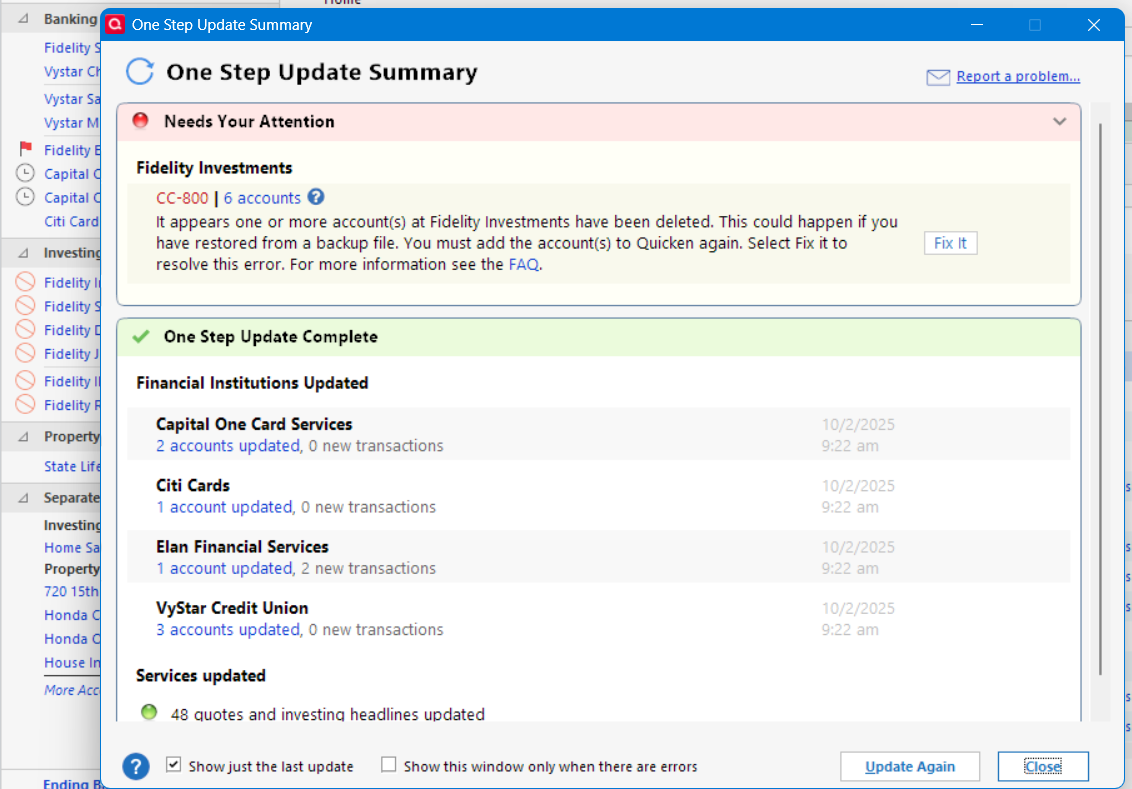Minimize the One Step Update Summary dialog
1132x789 pixels.
[977, 25]
